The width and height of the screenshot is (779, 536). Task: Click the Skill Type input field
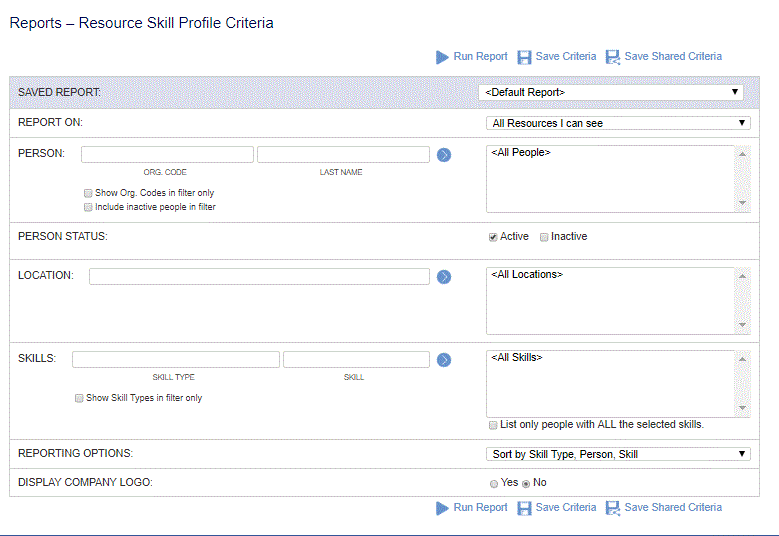coord(176,359)
